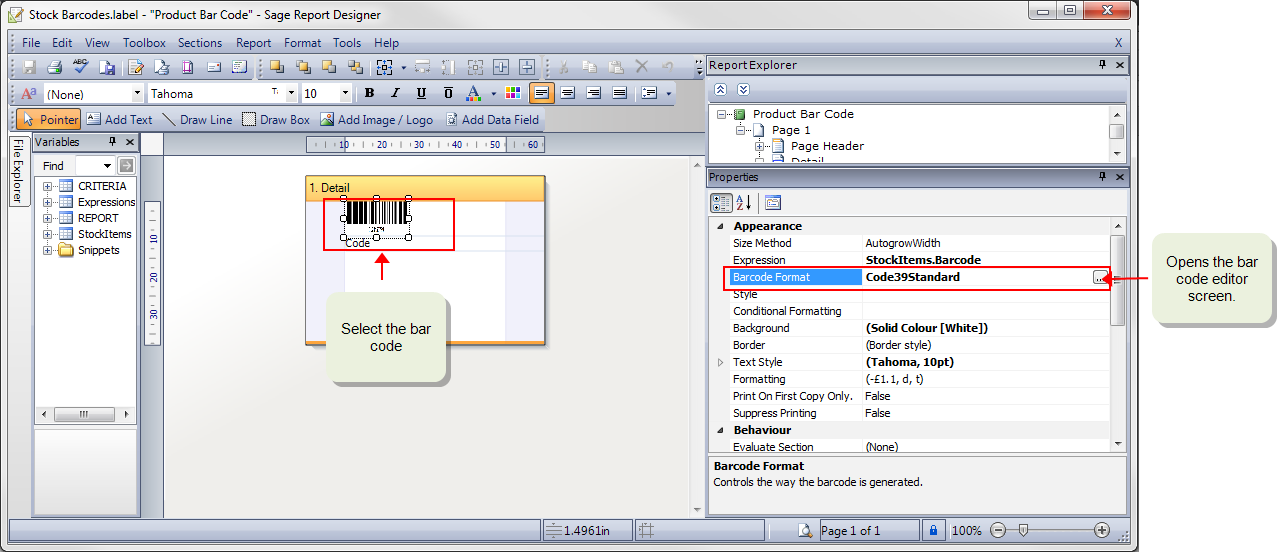Viewport: 1287px width, 552px height.
Task: Open the font size 10 dropdown
Action: (x=345, y=94)
